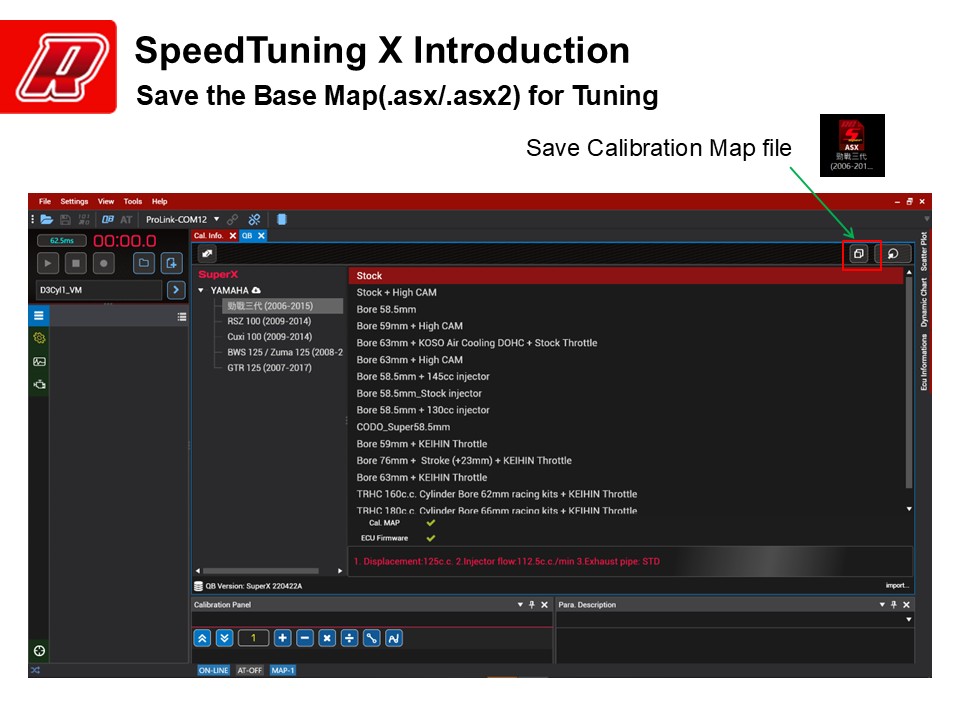Image resolution: width=960 pixels, height=720 pixels.
Task: Click the open folder icon in toolbar
Action: 47,219
